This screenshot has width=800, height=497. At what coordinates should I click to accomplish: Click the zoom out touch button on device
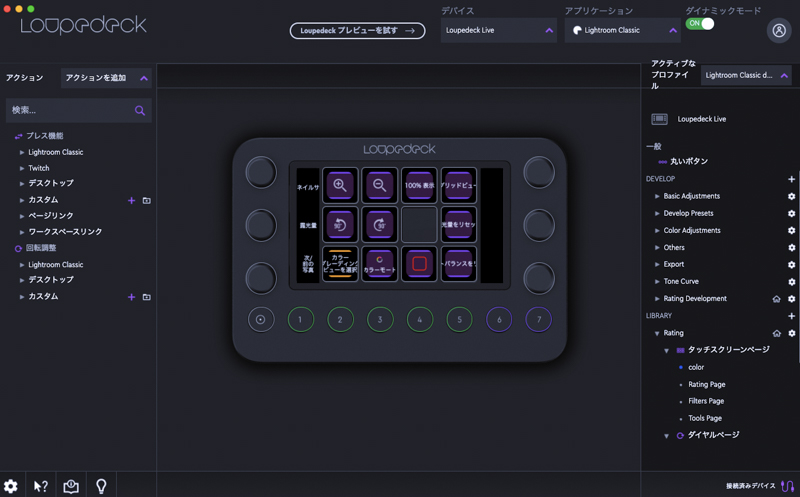click(x=379, y=185)
